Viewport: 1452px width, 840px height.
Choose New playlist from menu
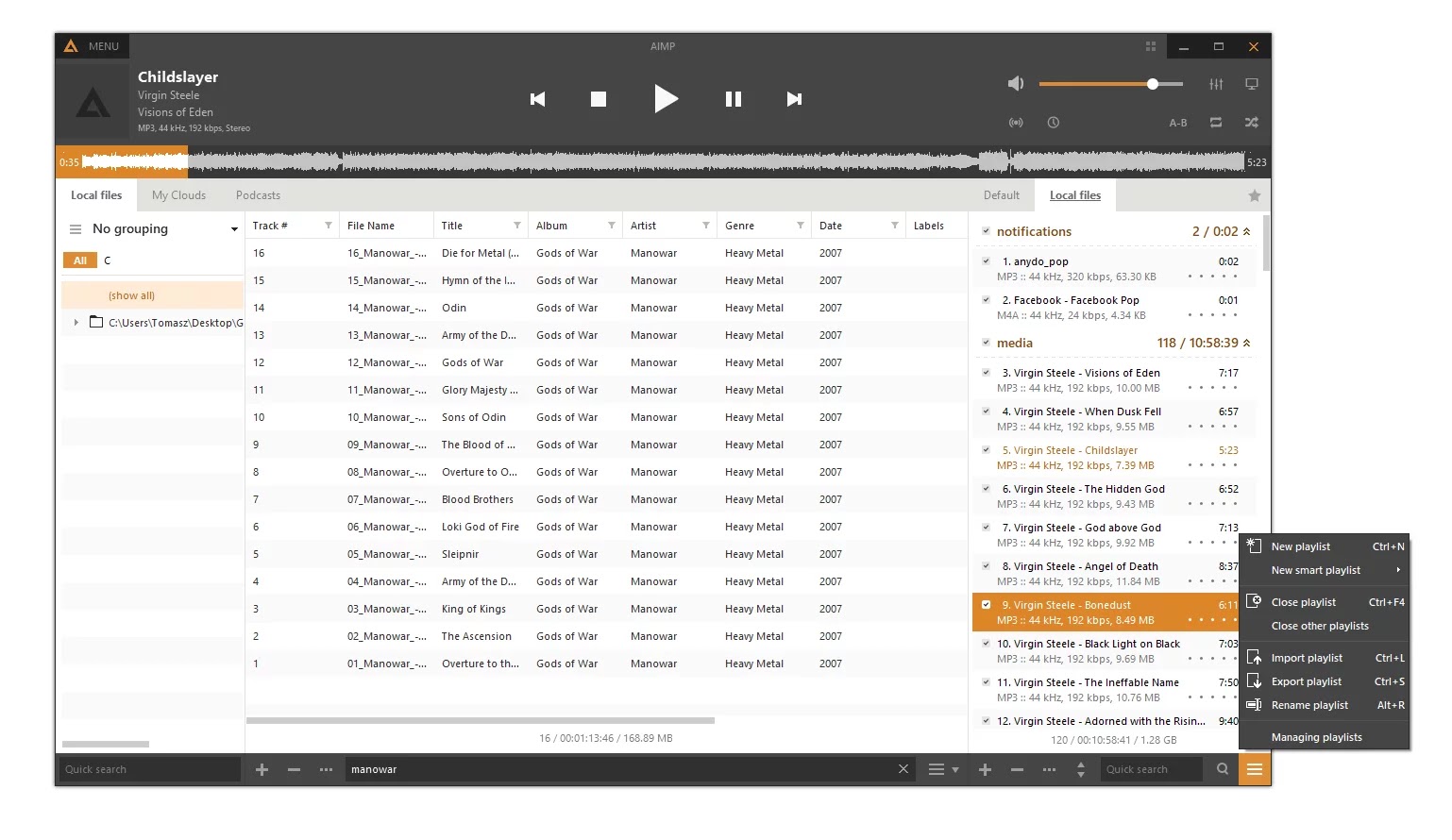click(1325, 546)
